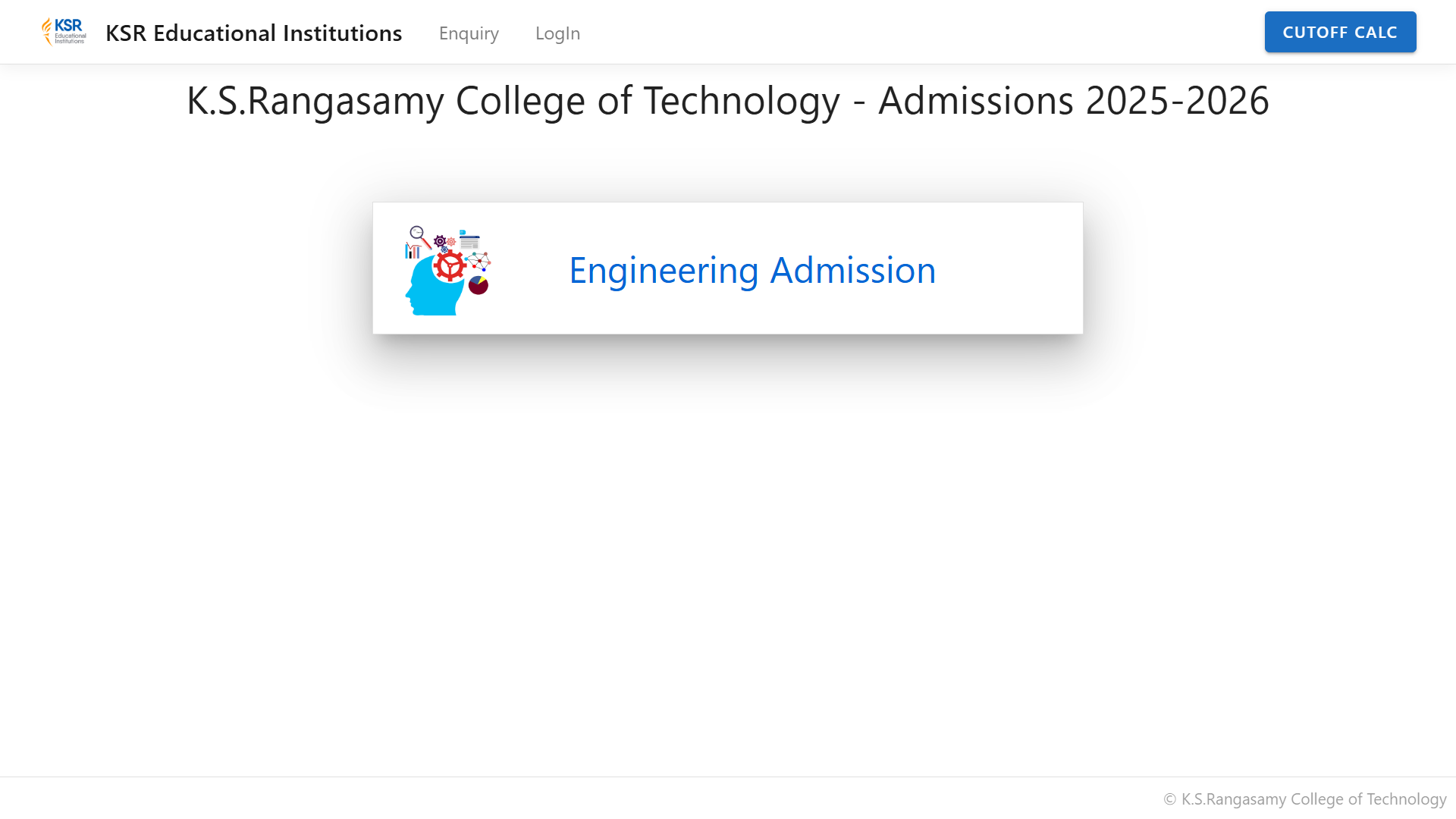Click the maroon pie chart graphic
1456x819 pixels.
click(x=479, y=285)
